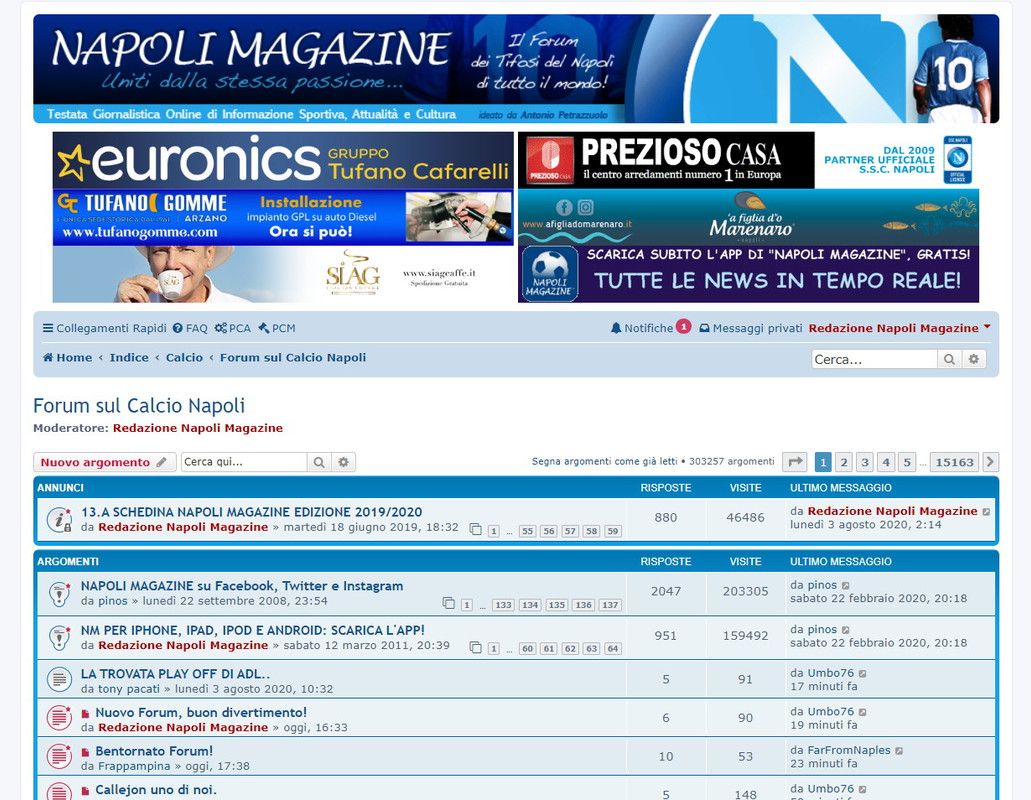Jump to first unread post in Nuovo Forum

pyautogui.click(x=85, y=714)
